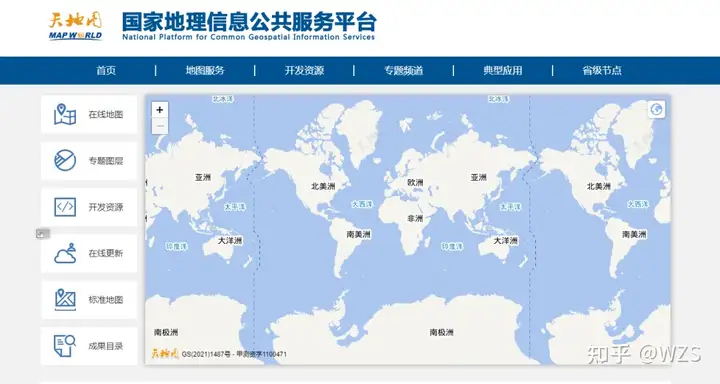720x384 pixels.
Task: Open the 专题图层 layer circle icon
Action: point(65,160)
